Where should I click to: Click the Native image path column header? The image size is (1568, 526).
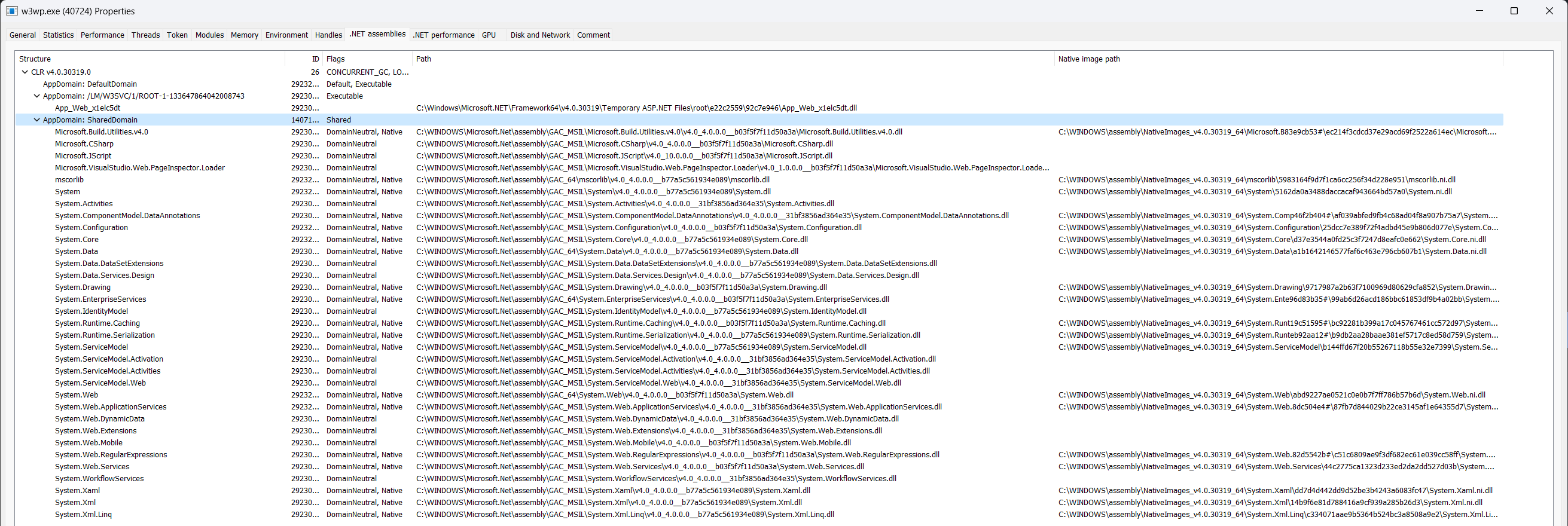[1088, 59]
